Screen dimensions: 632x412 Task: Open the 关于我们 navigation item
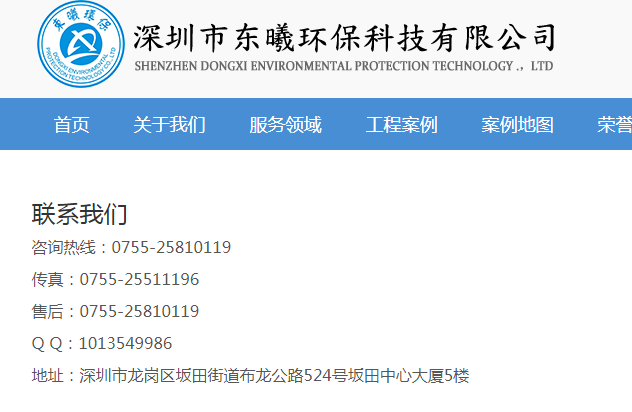[x=169, y=125]
